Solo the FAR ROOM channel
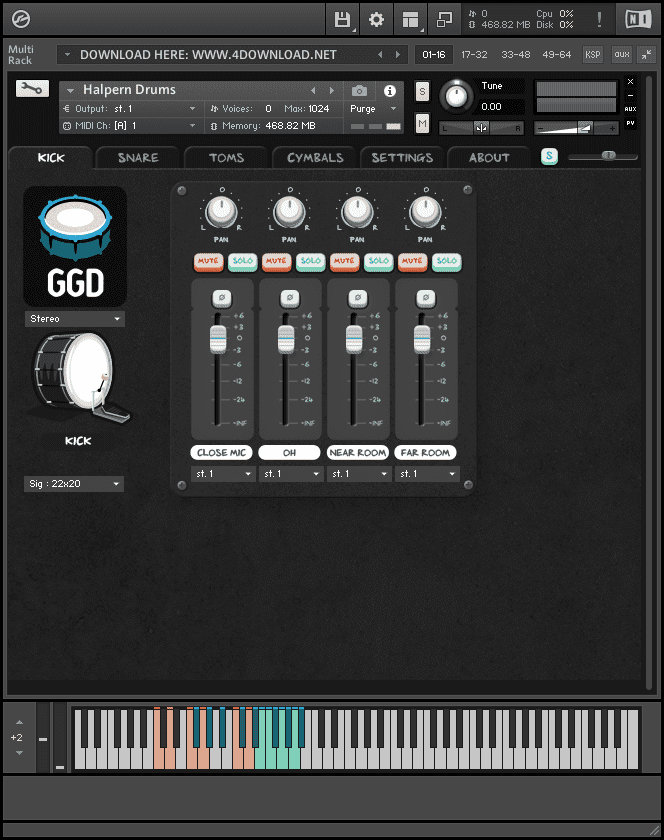Image resolution: width=664 pixels, height=840 pixels. [x=446, y=261]
